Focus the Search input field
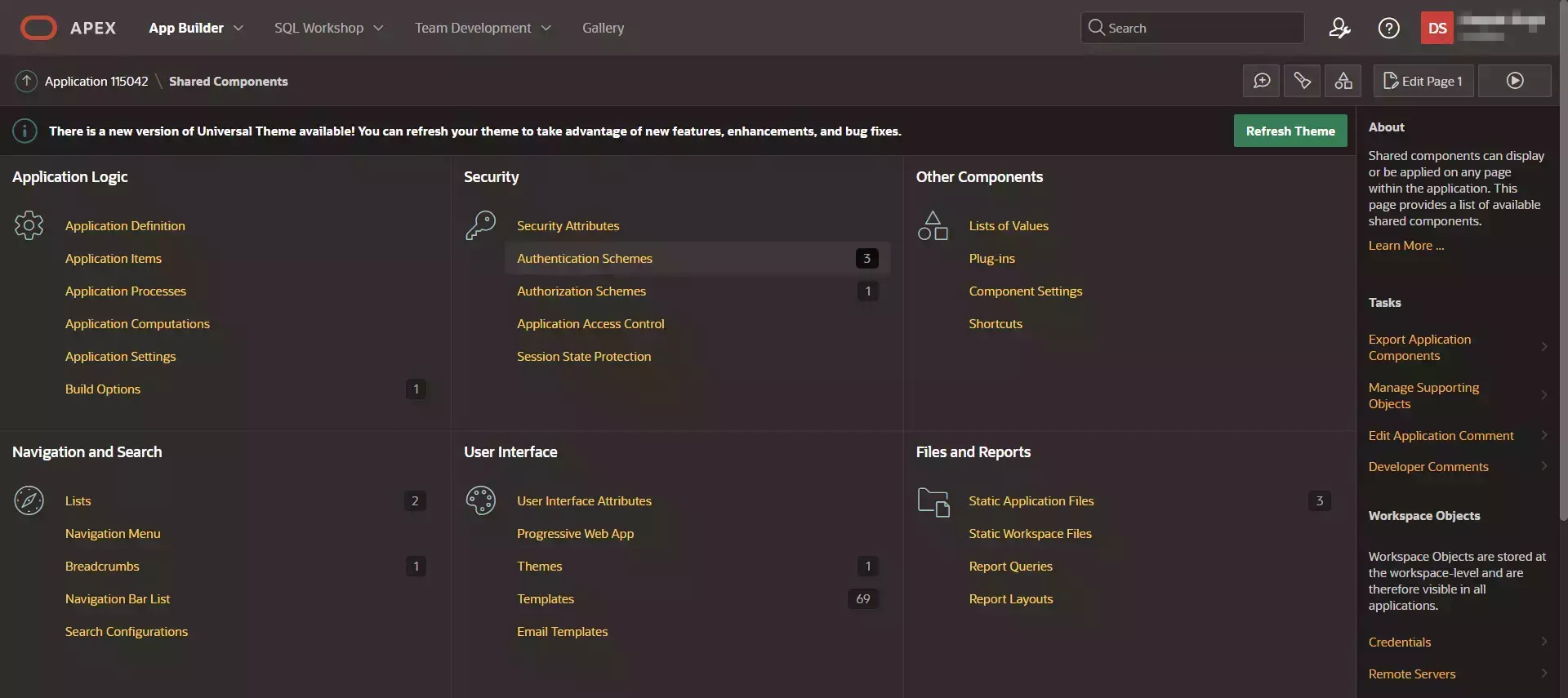1568x698 pixels. 1192,28
